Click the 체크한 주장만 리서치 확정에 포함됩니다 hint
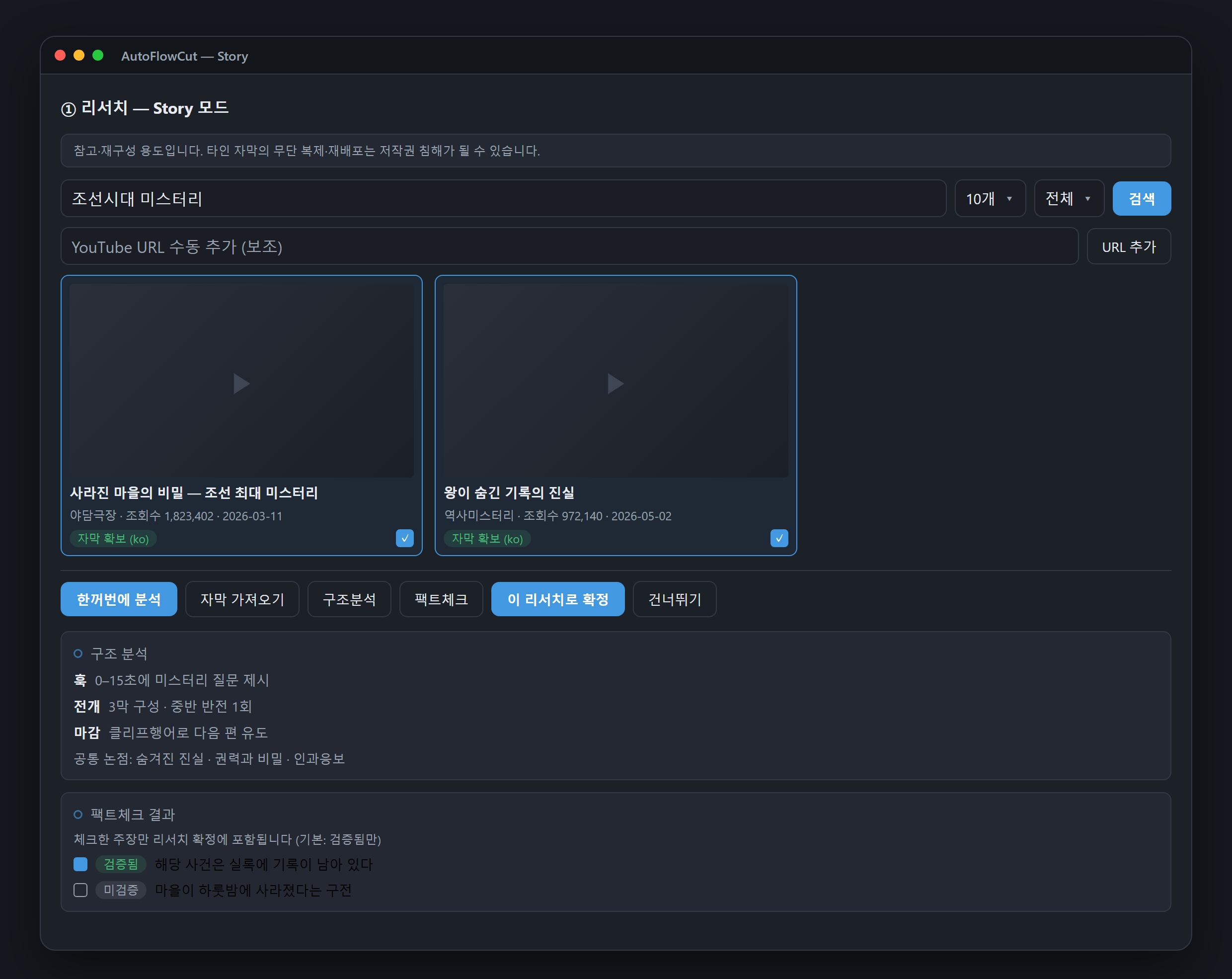 (228, 839)
